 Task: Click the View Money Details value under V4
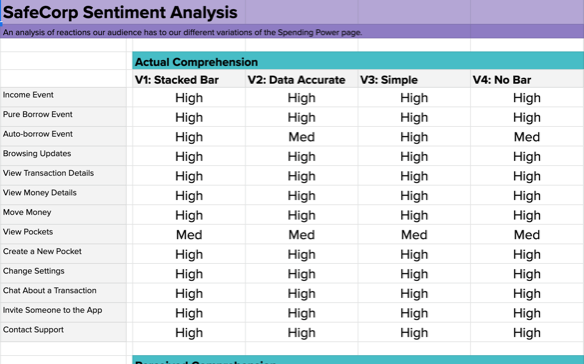coord(527,196)
